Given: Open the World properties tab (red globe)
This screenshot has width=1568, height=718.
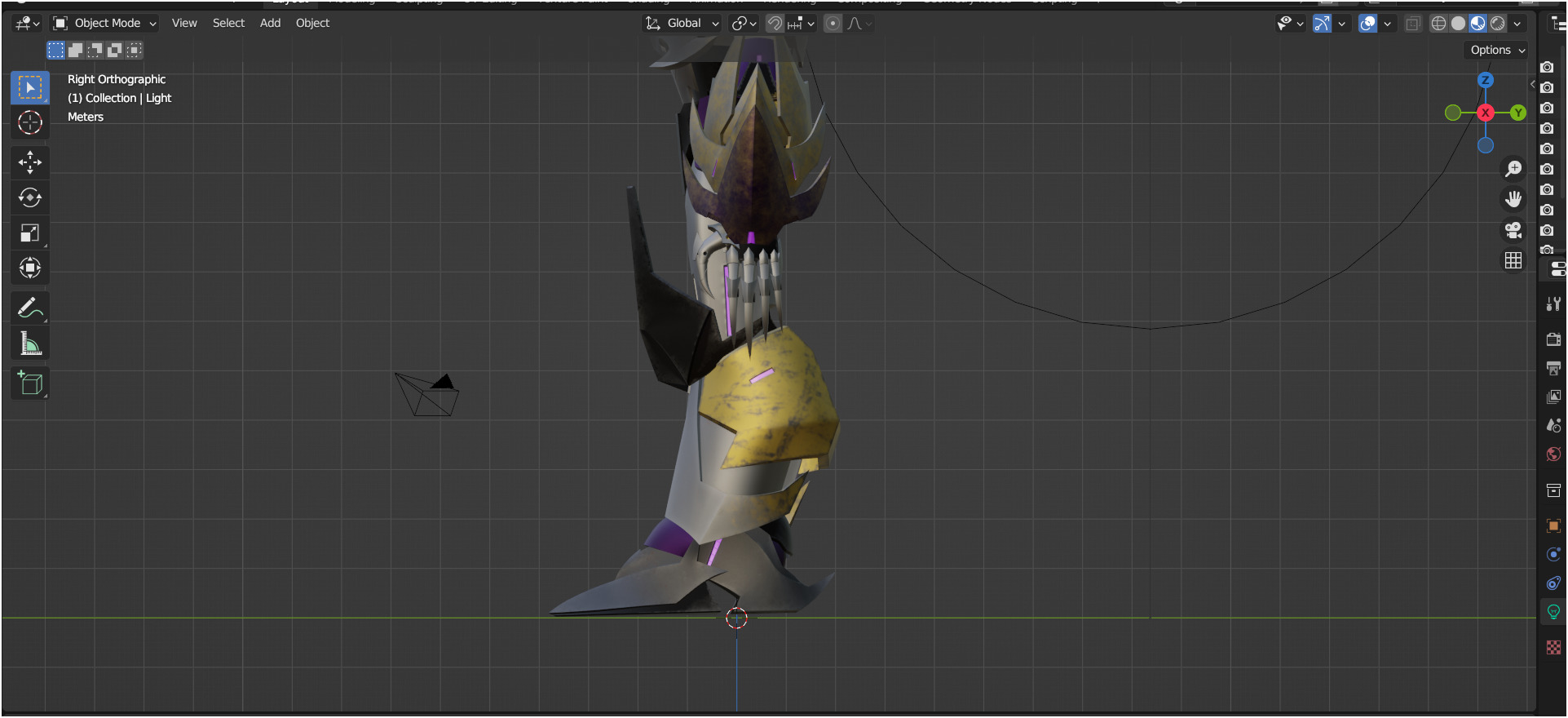Looking at the screenshot, I should (x=1553, y=454).
